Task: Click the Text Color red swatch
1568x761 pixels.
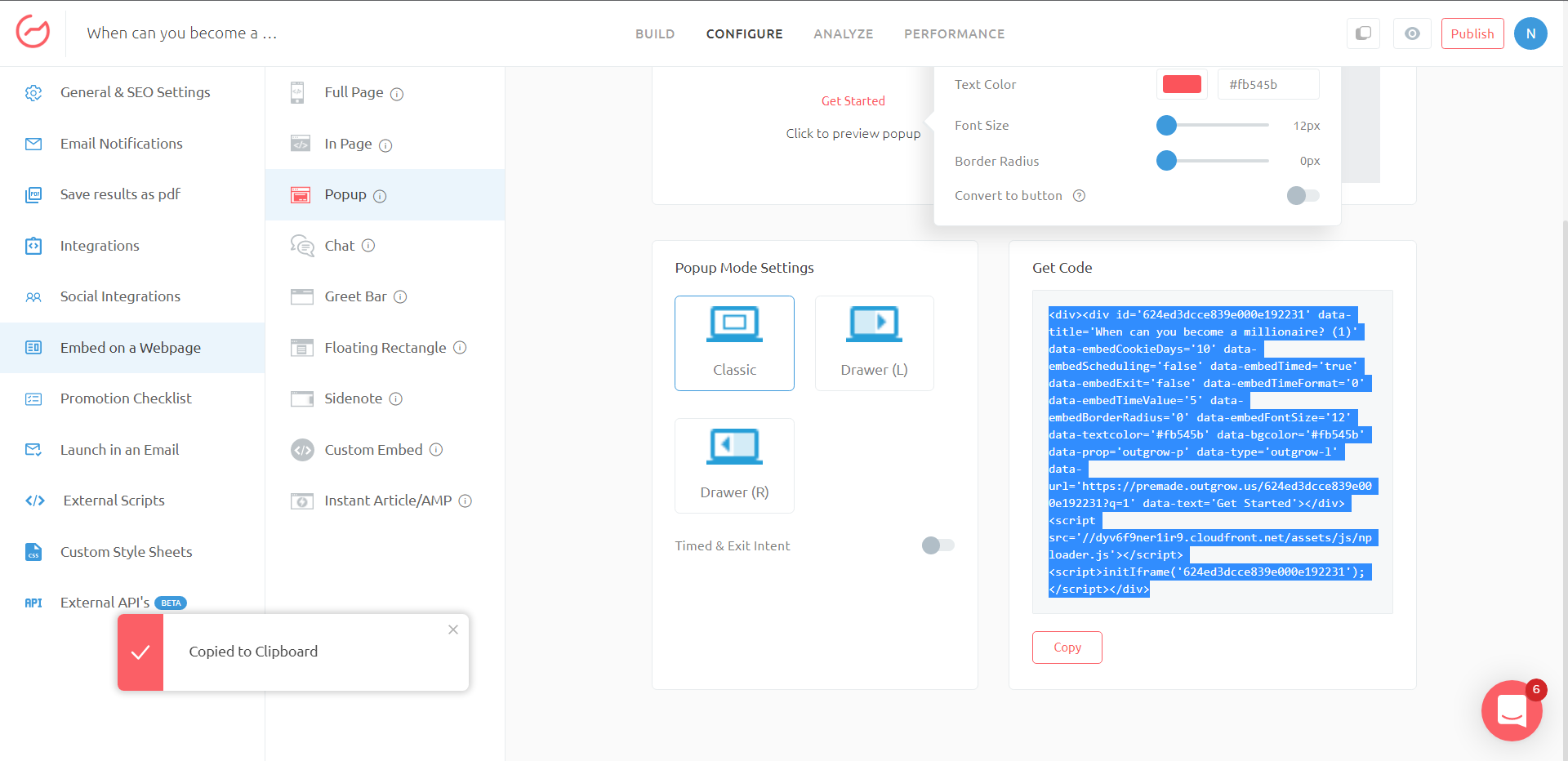Action: click(x=1182, y=84)
